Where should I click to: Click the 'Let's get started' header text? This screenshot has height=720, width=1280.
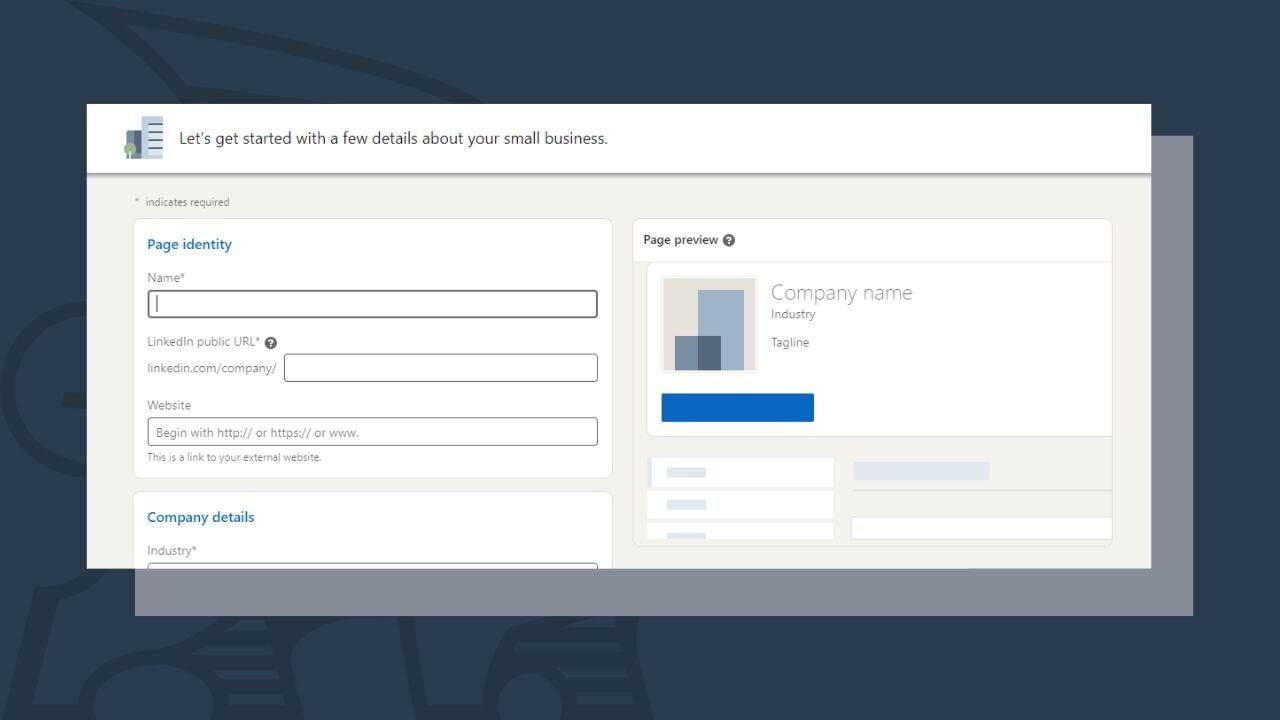pos(393,139)
